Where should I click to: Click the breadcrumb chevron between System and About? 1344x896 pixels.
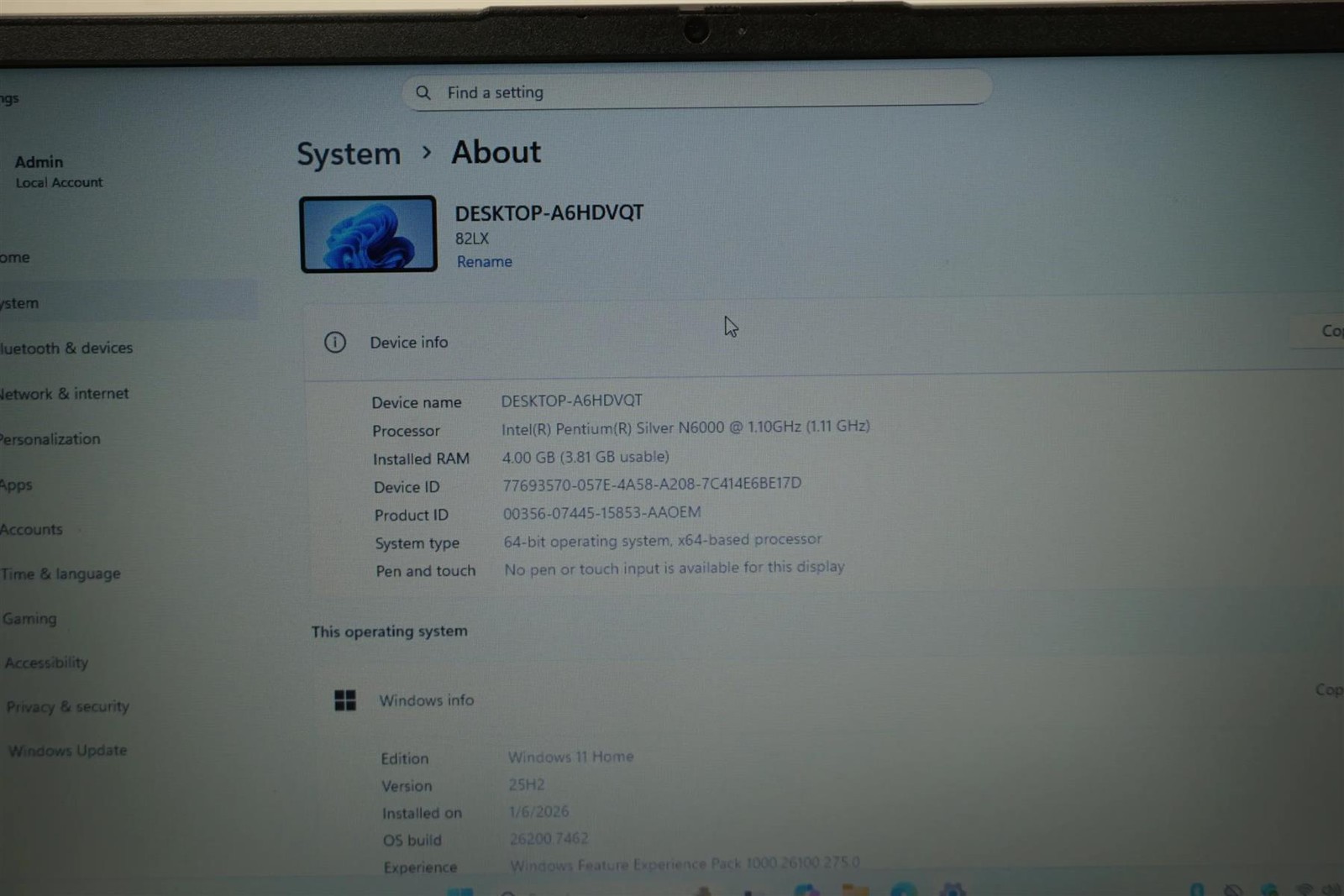[427, 153]
